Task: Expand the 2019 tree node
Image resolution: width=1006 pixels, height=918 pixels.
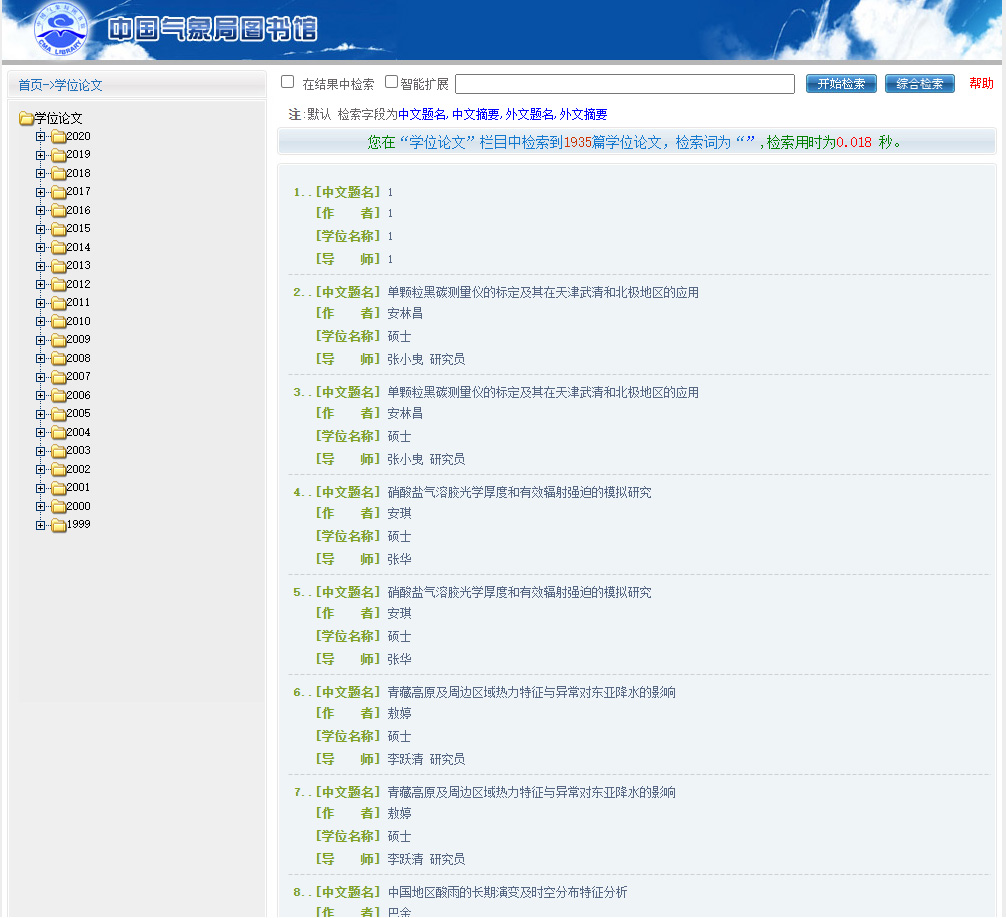Action: point(40,155)
